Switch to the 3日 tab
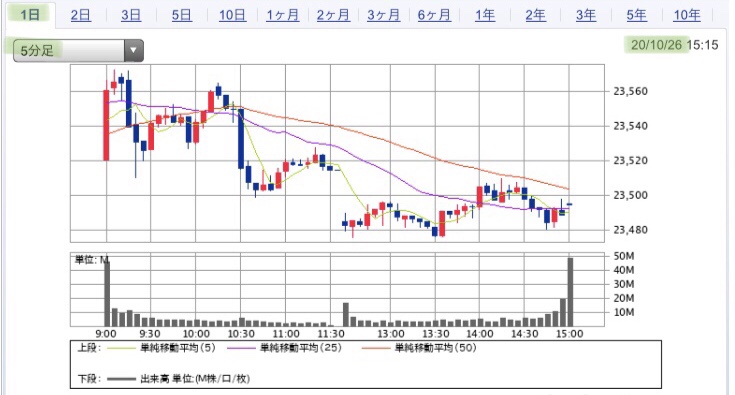The height and width of the screenshot is (395, 735). coord(131,15)
